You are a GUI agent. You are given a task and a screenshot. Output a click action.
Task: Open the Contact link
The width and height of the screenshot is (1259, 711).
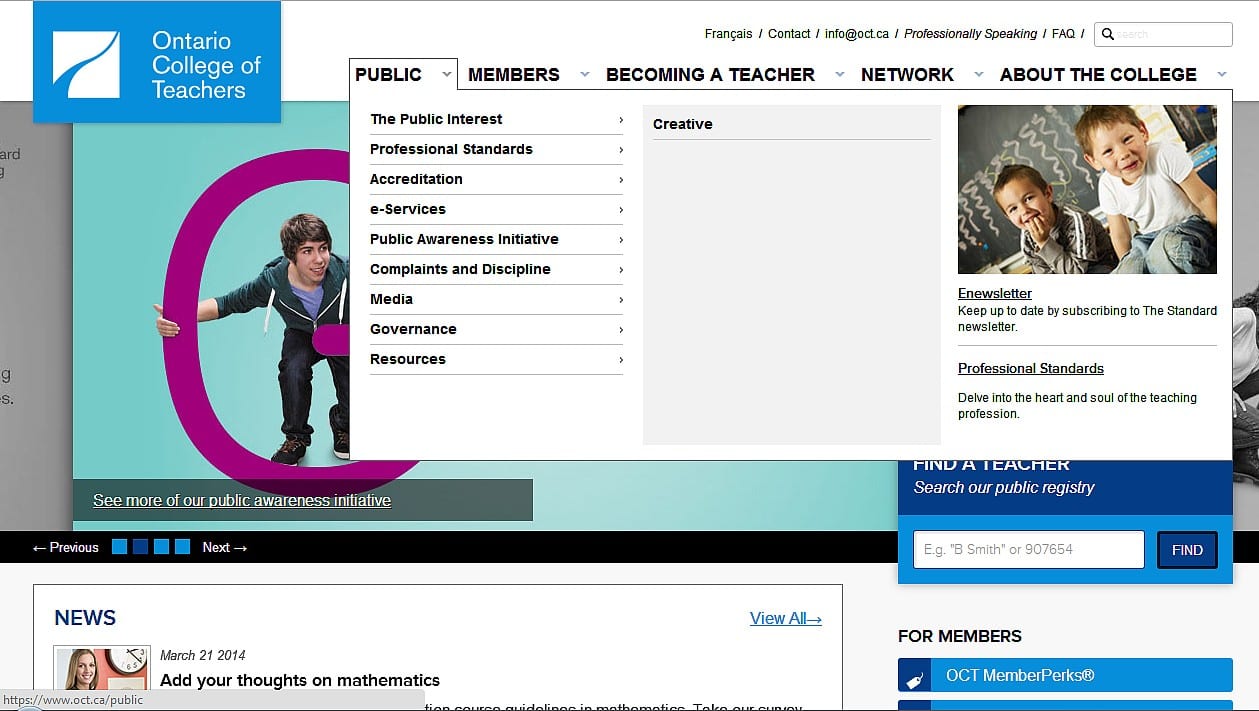tap(789, 34)
